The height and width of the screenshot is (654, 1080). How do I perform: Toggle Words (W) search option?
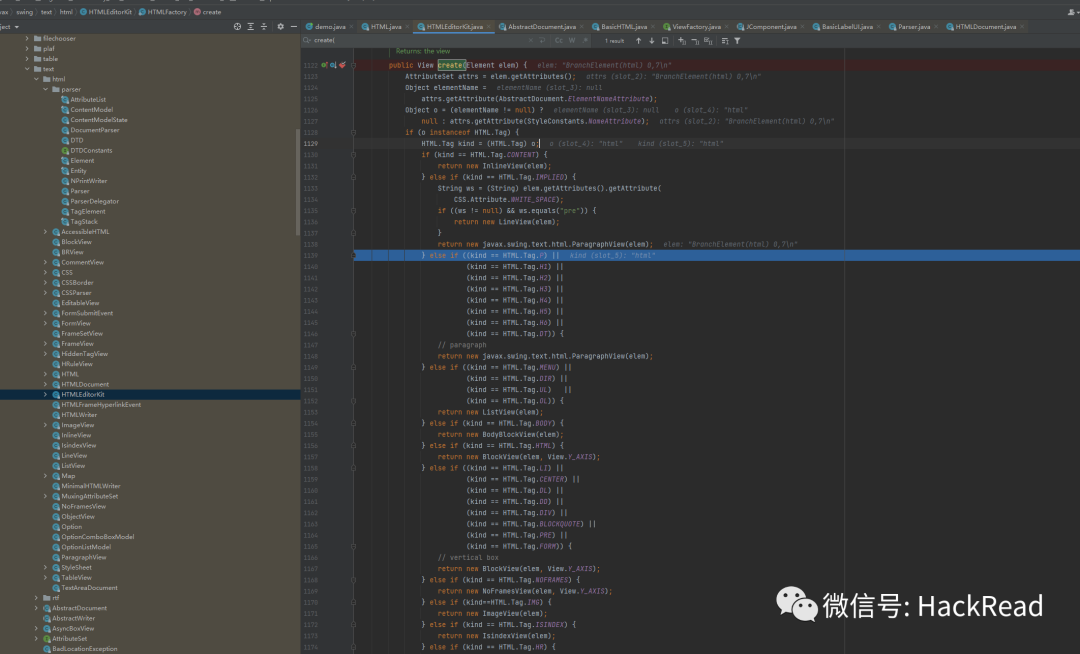pyautogui.click(x=573, y=41)
